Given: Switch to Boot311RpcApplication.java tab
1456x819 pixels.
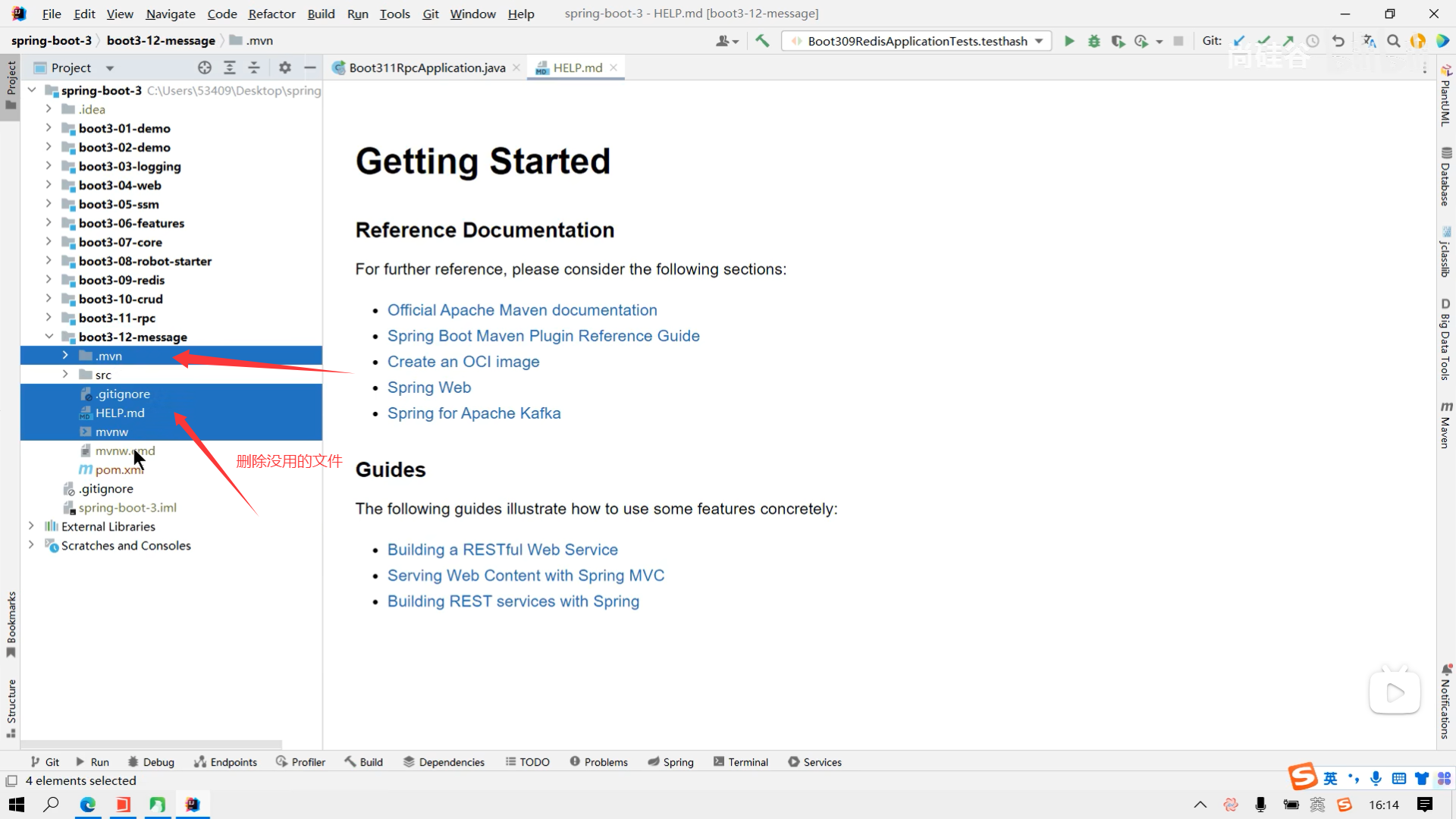Looking at the screenshot, I should [426, 67].
